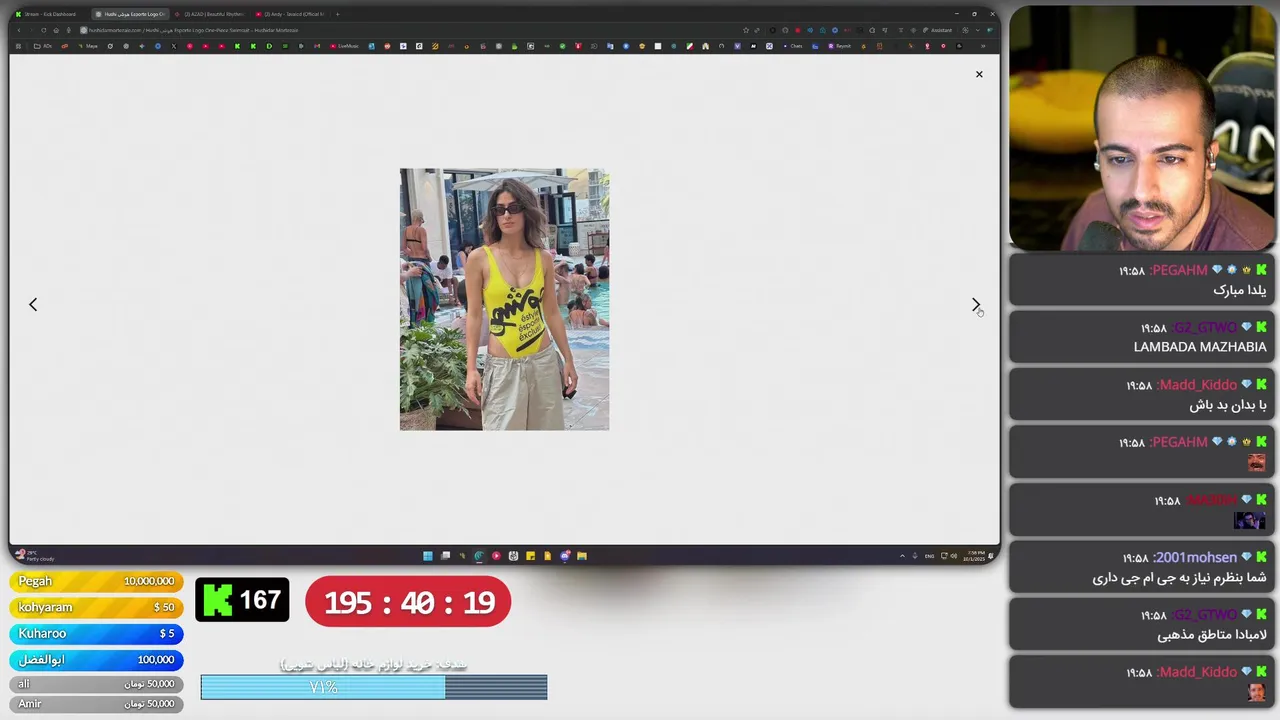Select the ali 50,000 donor row
This screenshot has width=1280, height=720.
(x=96, y=684)
